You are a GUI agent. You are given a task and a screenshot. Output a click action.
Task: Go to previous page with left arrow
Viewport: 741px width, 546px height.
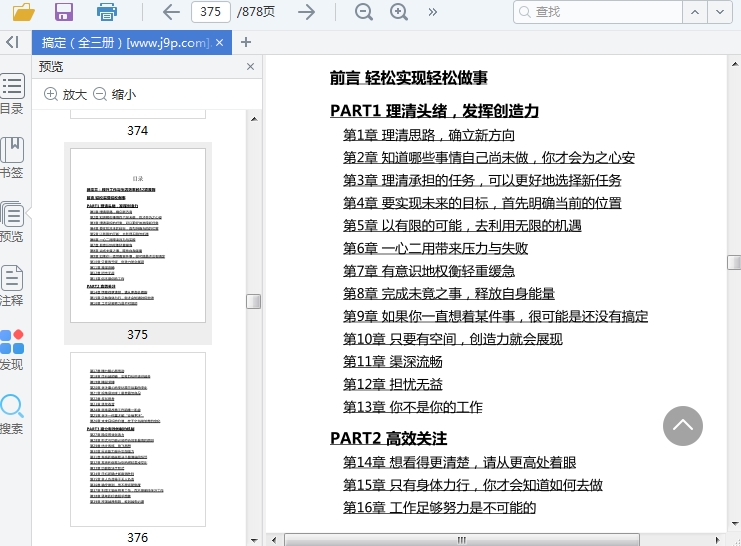[x=171, y=12]
